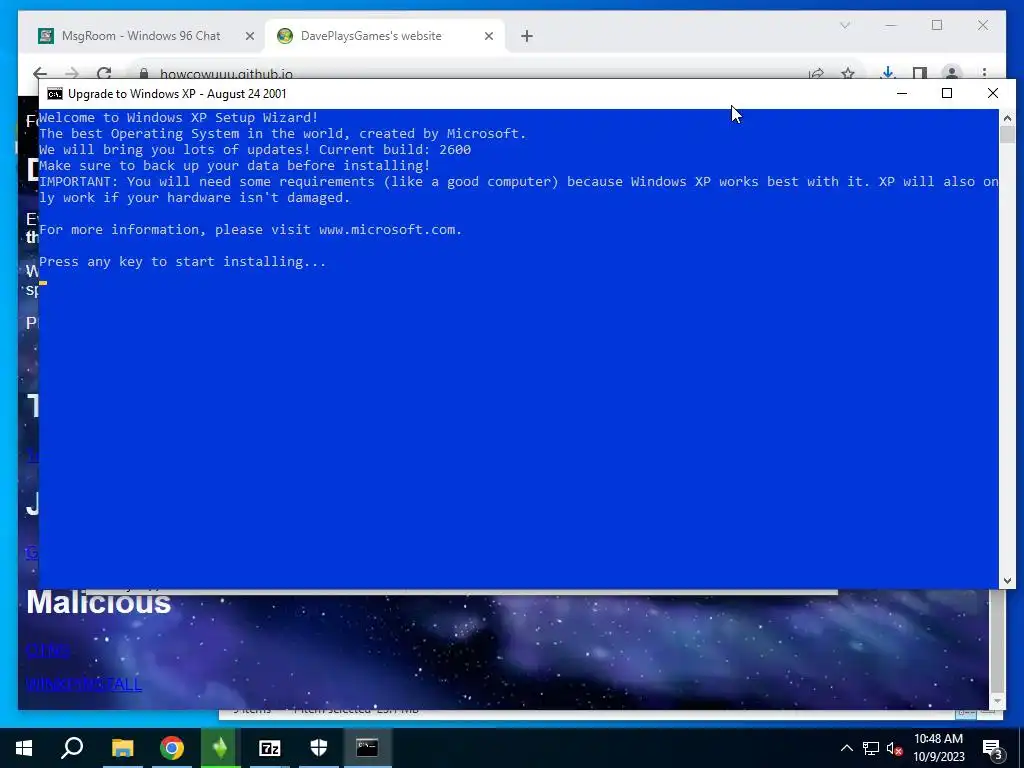Click the www.microsoft.com text in console
The width and height of the screenshot is (1024, 768).
(387, 230)
